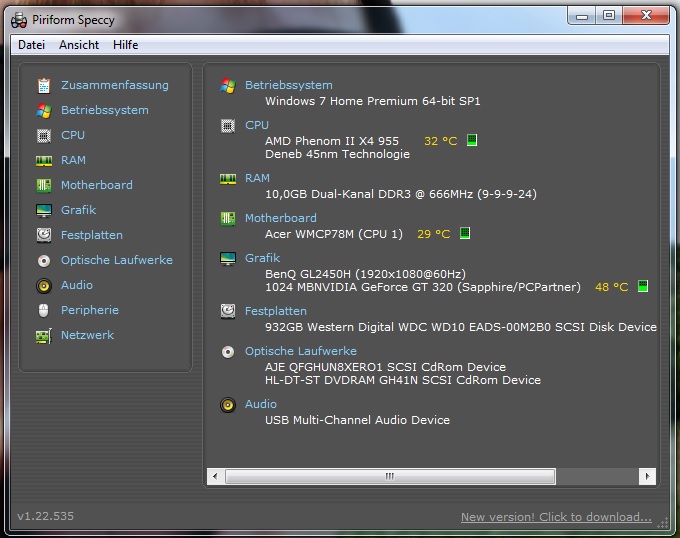Screen dimensions: 680x538
Task: Open the Ansicht menu
Action: coord(79,45)
